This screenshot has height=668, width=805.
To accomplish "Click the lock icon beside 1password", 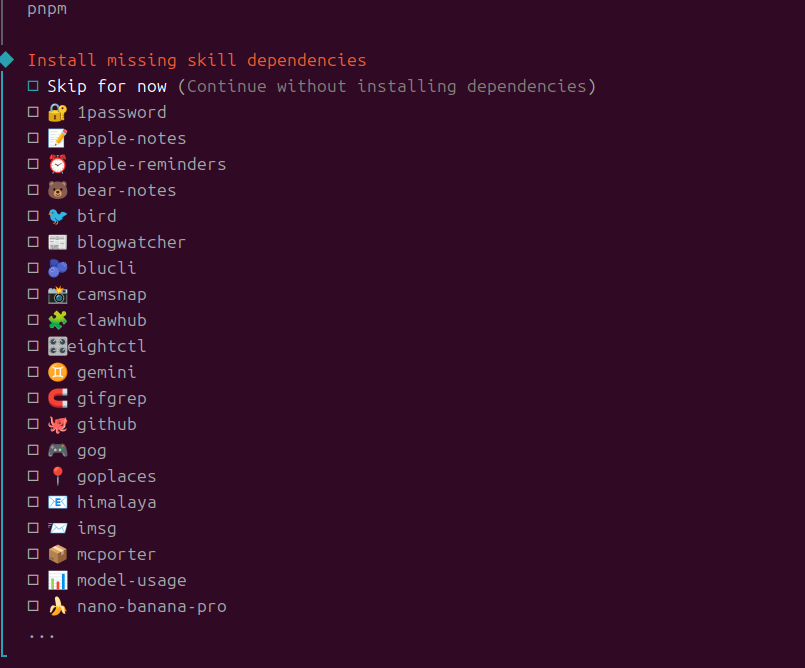I will click(x=57, y=112).
